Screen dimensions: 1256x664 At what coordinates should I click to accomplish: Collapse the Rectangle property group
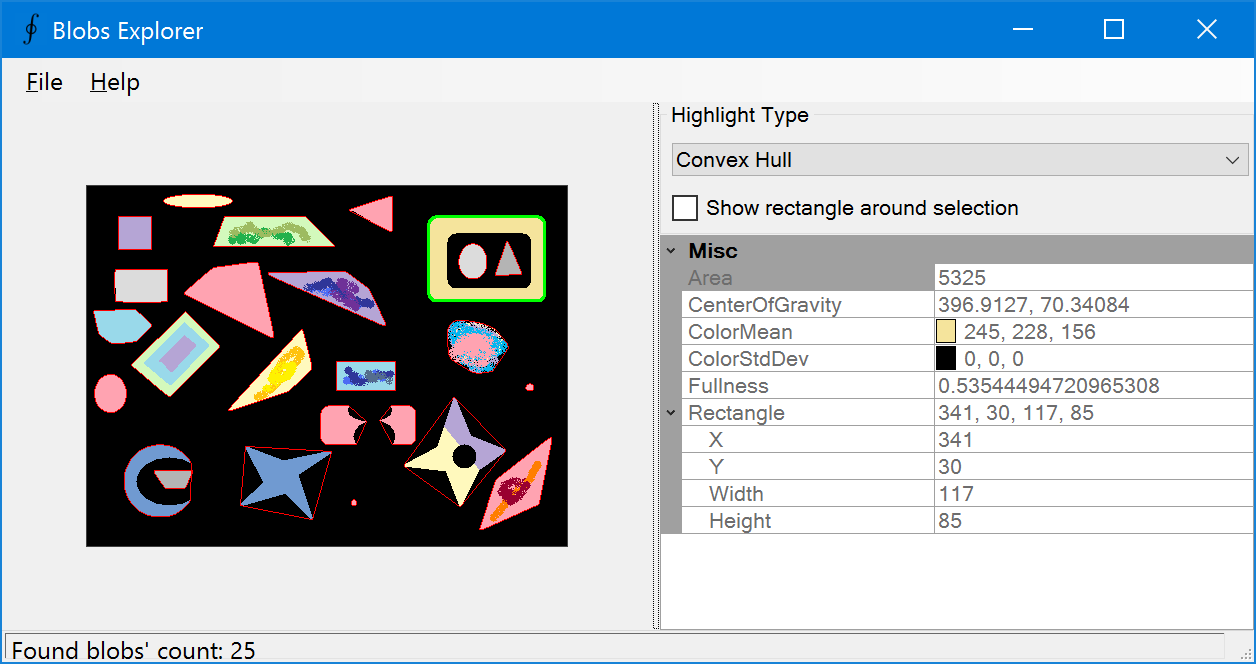tap(670, 412)
